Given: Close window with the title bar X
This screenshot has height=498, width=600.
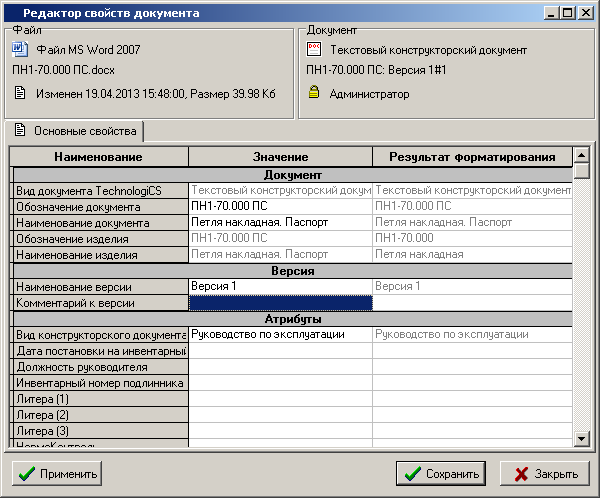Looking at the screenshot, I should [585, 13].
